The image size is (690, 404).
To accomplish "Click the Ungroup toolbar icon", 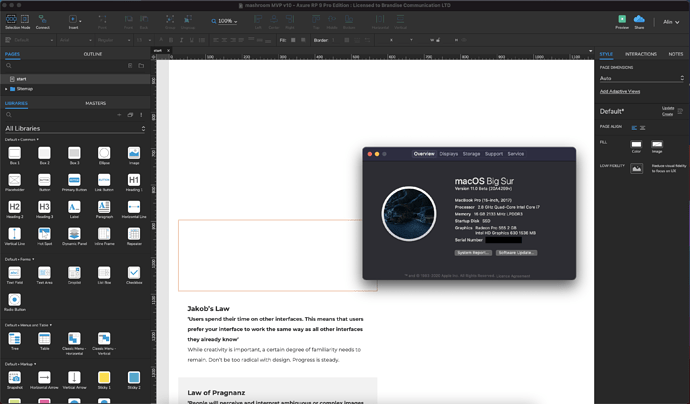I will click(188, 19).
